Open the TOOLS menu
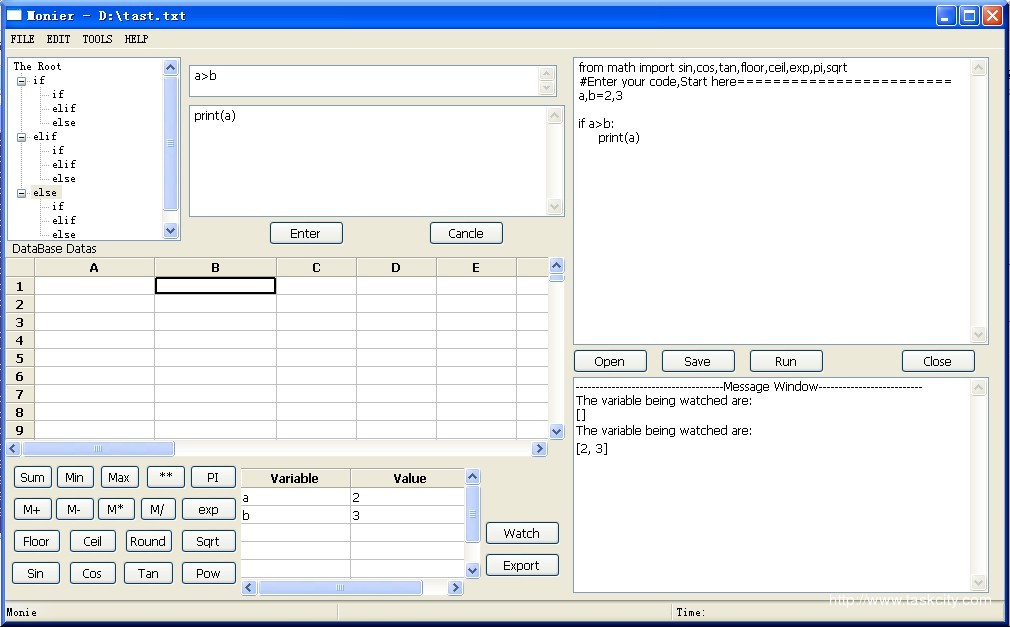 [97, 39]
